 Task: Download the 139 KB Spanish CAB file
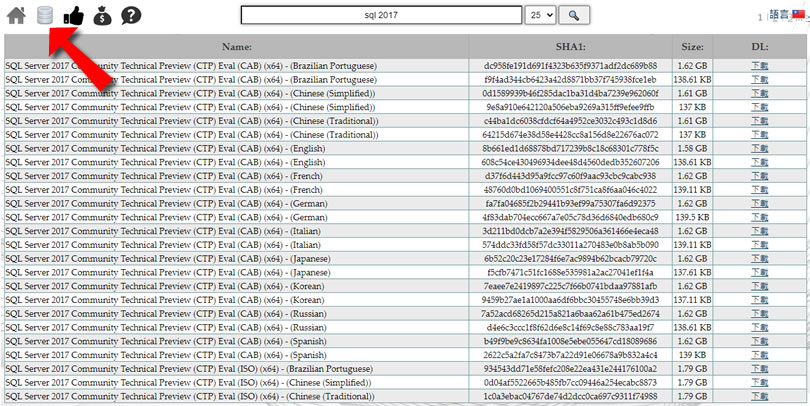[759, 355]
